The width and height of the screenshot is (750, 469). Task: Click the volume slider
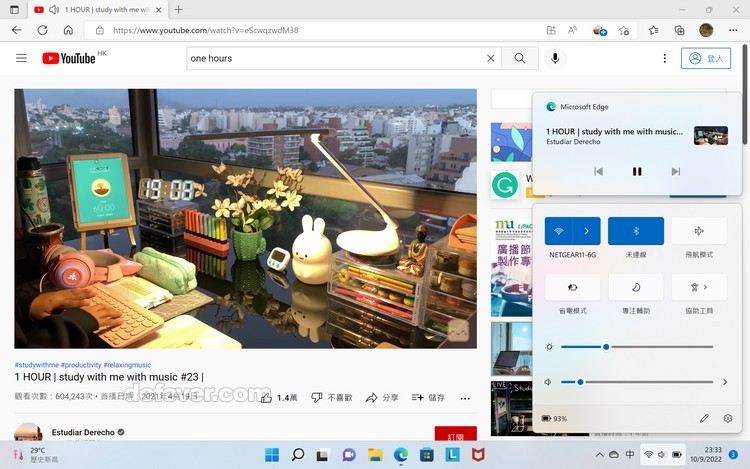click(637, 382)
